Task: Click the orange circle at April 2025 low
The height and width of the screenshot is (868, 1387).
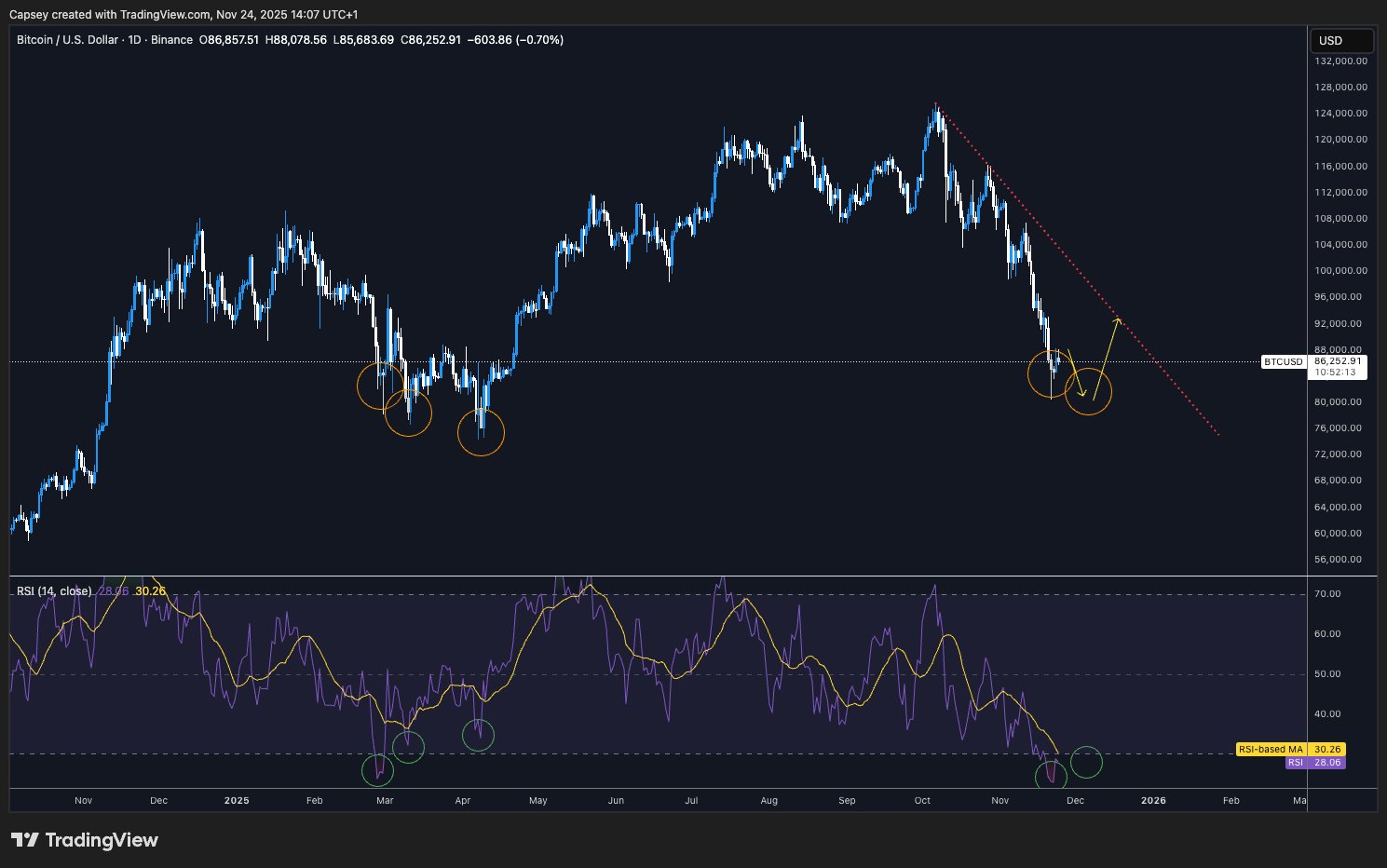Action: (x=481, y=432)
